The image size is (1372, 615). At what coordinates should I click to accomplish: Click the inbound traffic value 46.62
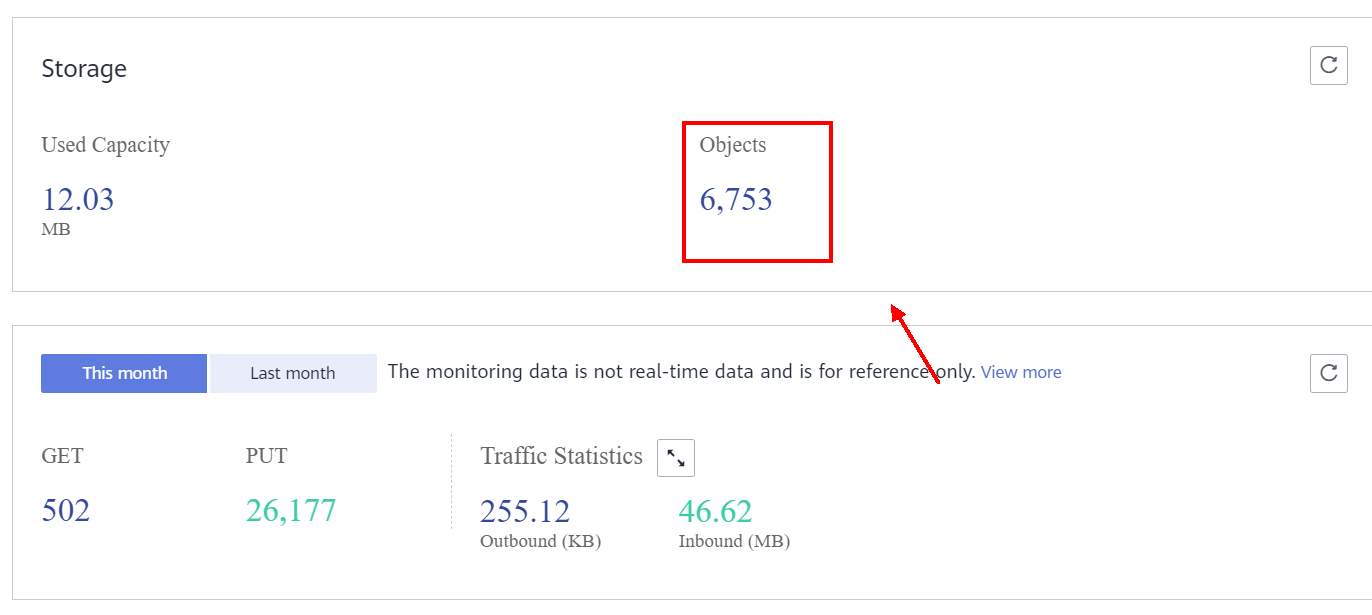(715, 512)
